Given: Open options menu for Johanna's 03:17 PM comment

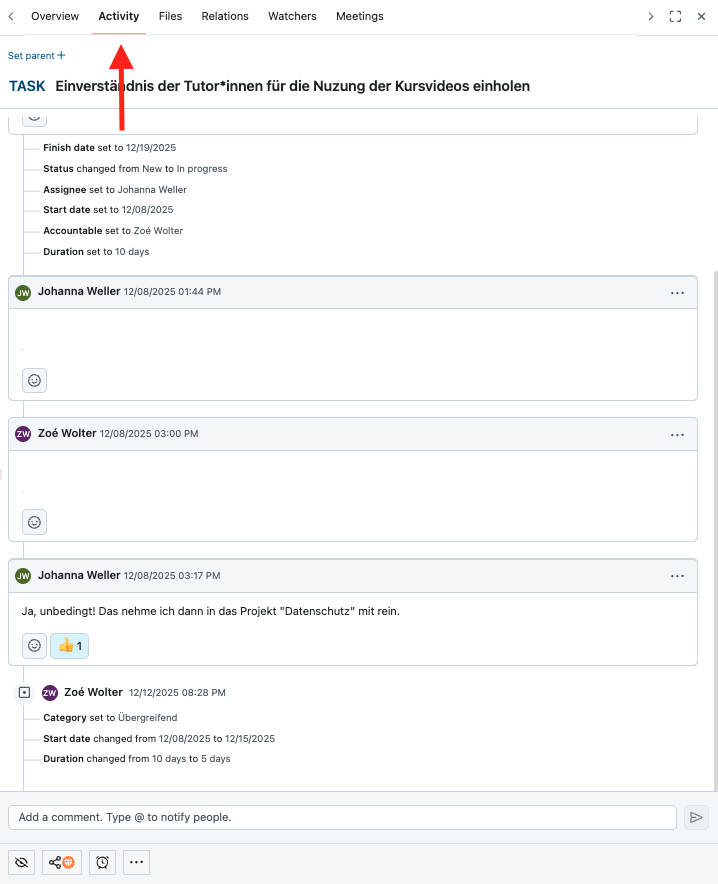Looking at the screenshot, I should 677,576.
